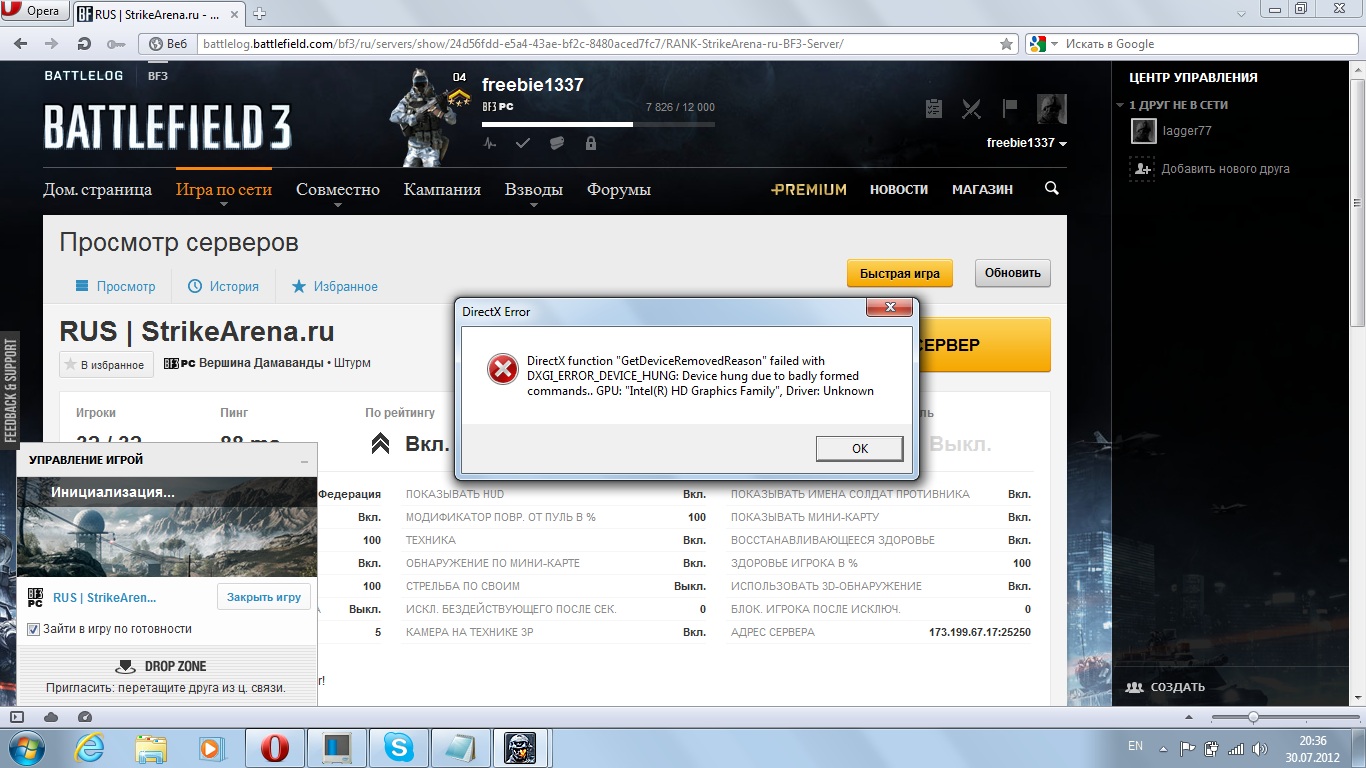Toggle Зайти в игру по готовности checkbox

tap(33, 629)
